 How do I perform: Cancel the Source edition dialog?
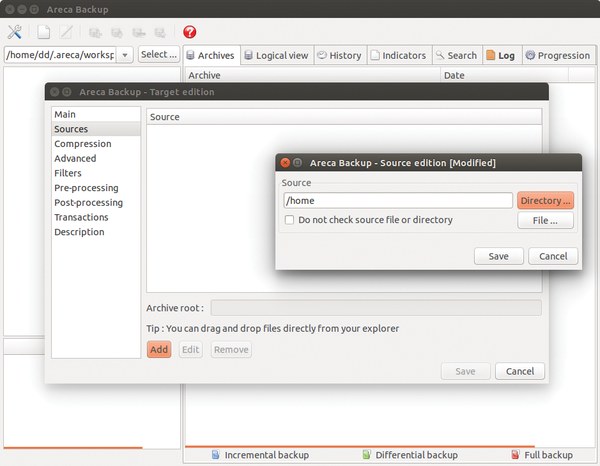tap(553, 256)
